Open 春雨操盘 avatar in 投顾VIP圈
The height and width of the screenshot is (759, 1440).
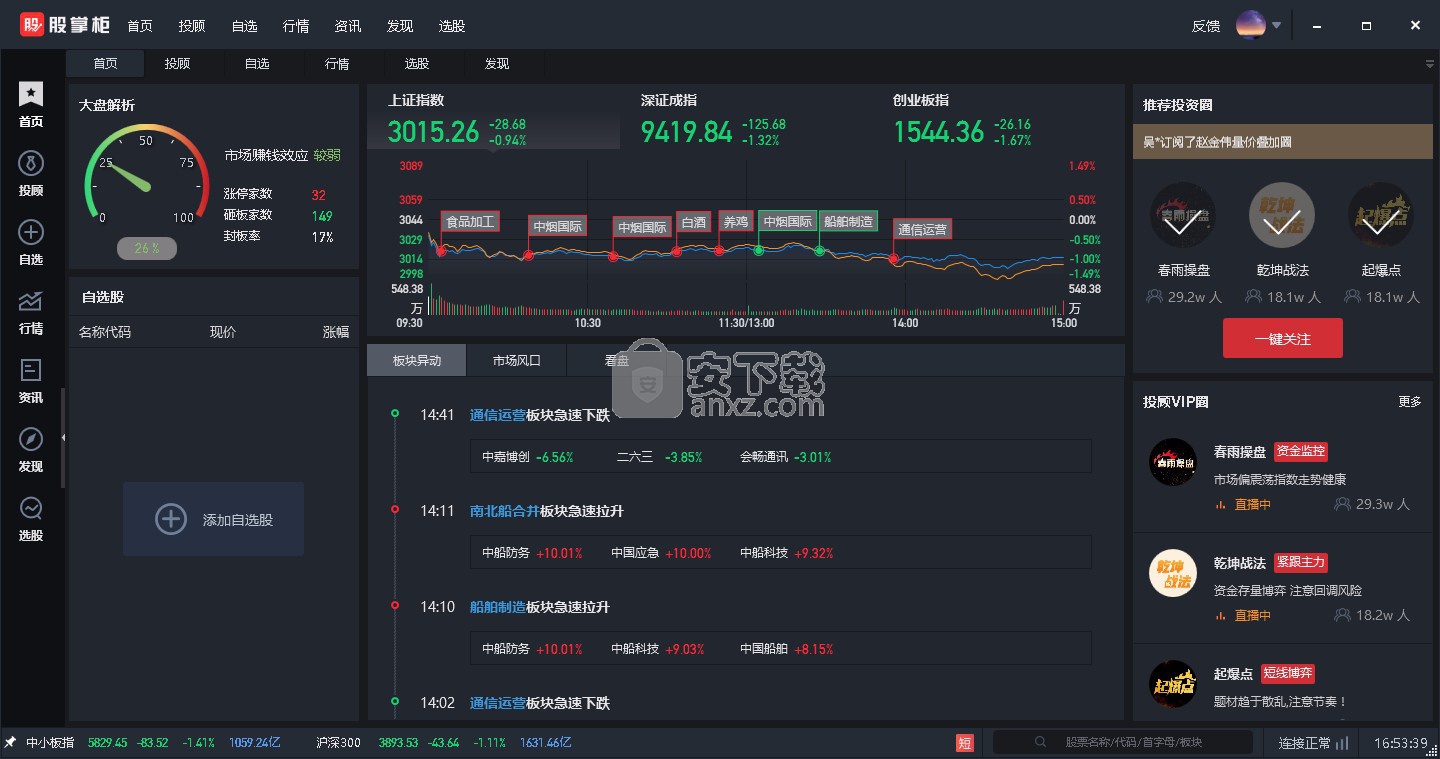point(1173,462)
